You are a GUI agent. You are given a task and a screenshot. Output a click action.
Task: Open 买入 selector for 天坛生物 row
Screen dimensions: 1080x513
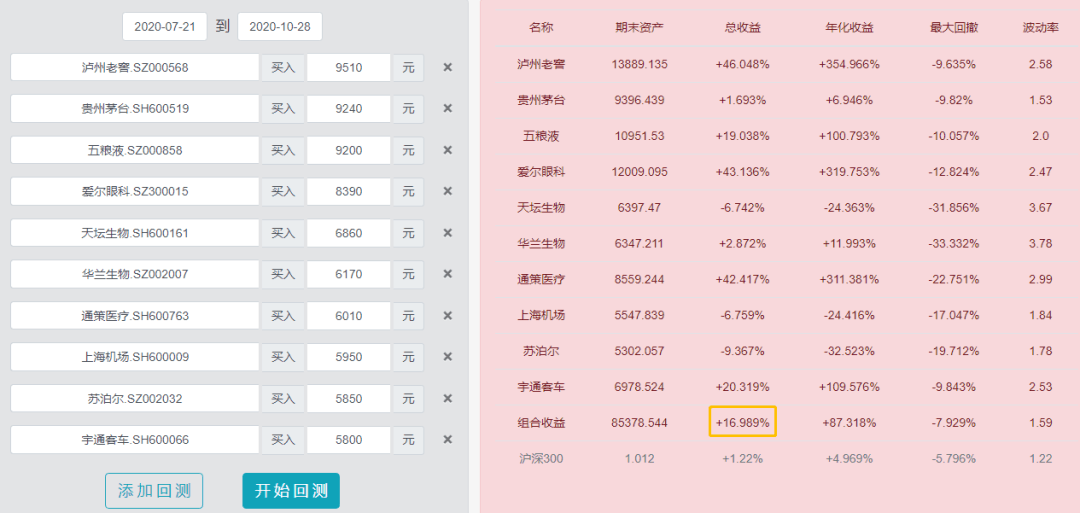tap(282, 233)
